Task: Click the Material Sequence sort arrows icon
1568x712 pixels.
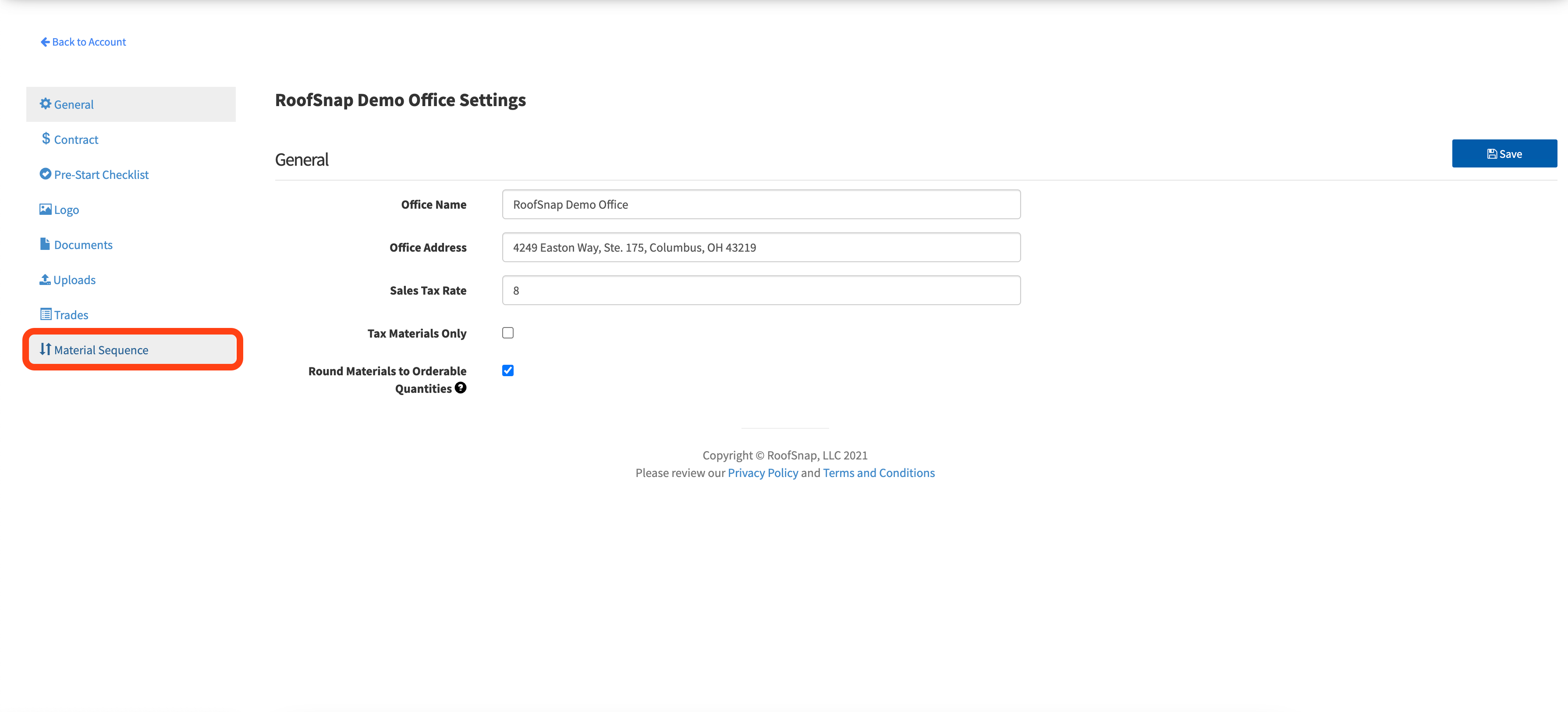Action: [x=46, y=349]
